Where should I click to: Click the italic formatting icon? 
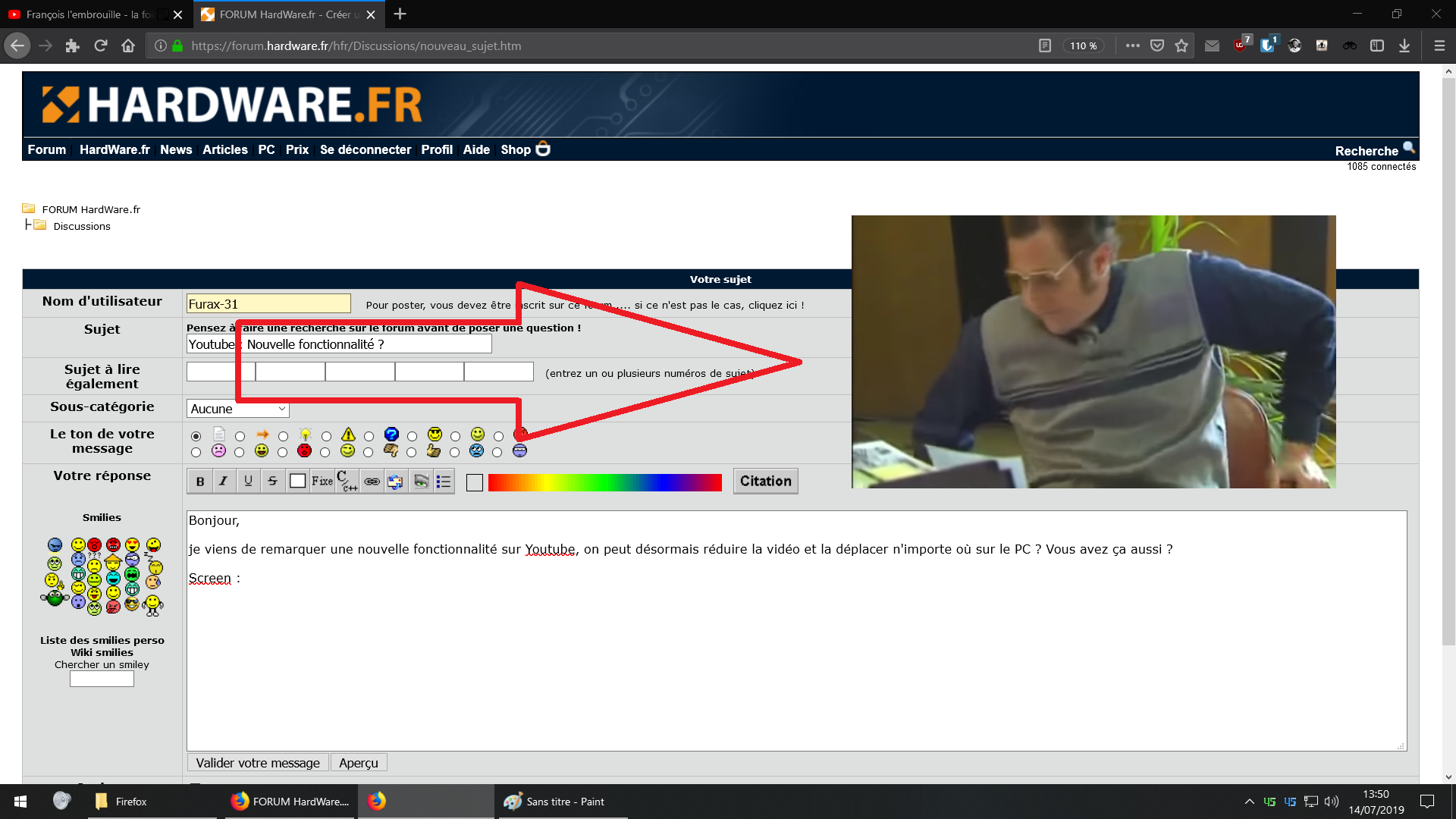[x=224, y=481]
